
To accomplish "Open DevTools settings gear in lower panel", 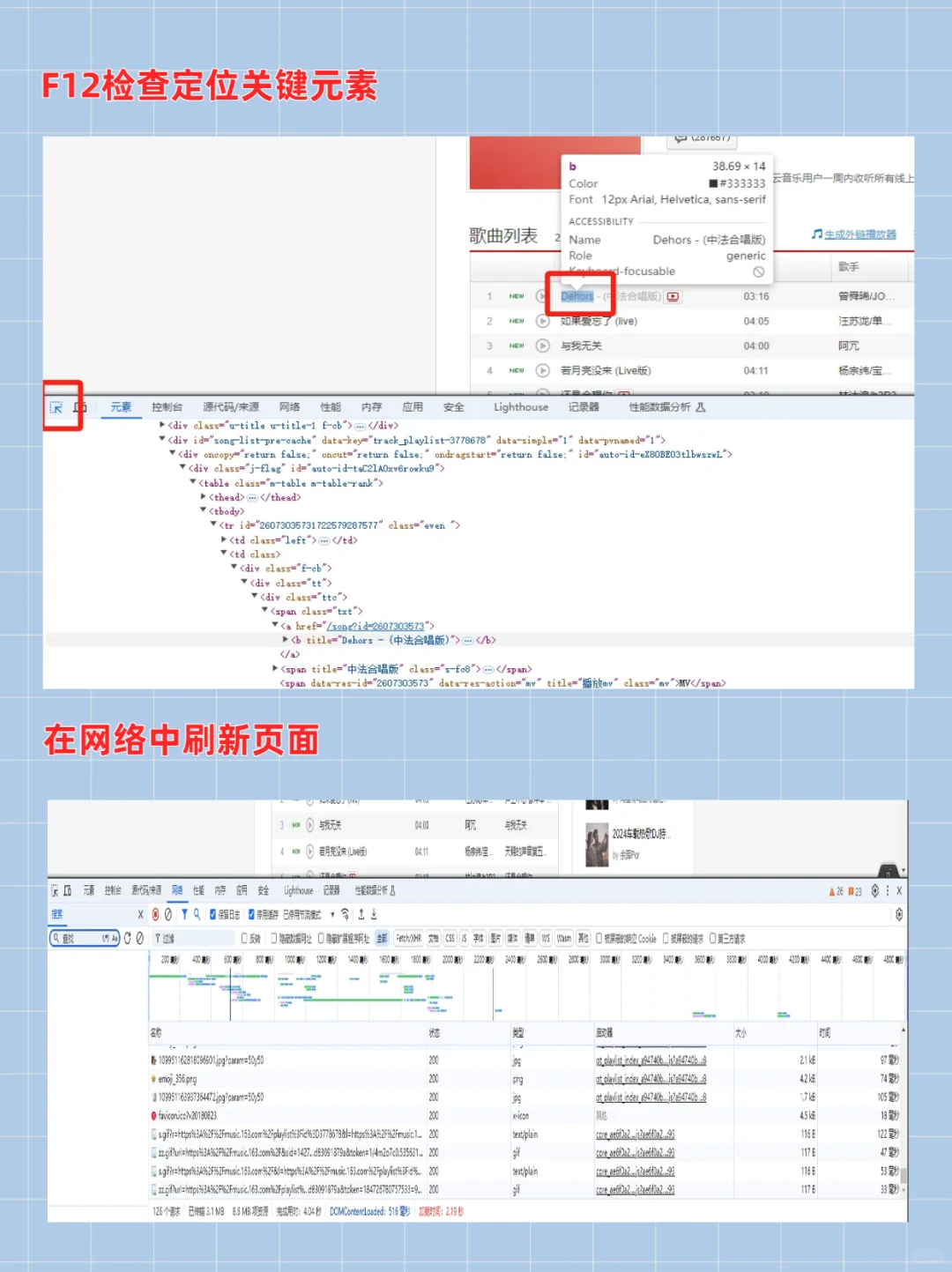I will click(874, 890).
